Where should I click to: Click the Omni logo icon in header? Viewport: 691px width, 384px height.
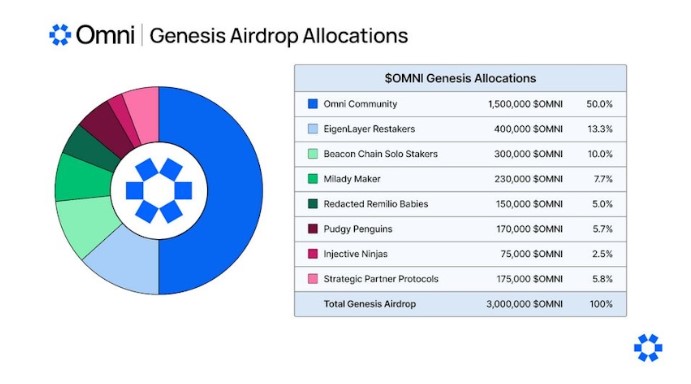tap(60, 35)
